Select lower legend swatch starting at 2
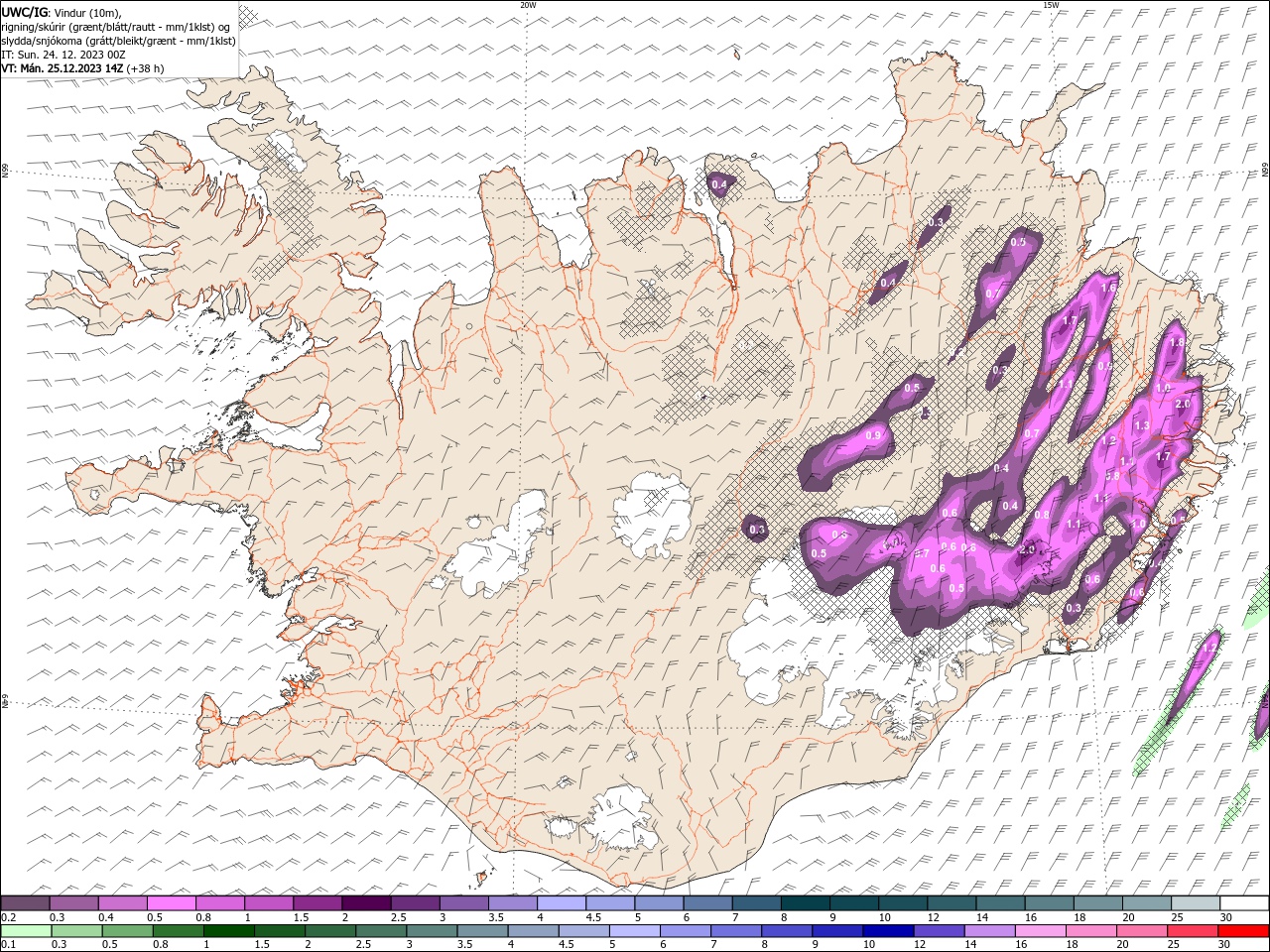This screenshot has height=952, width=1270. pyautogui.click(x=330, y=931)
